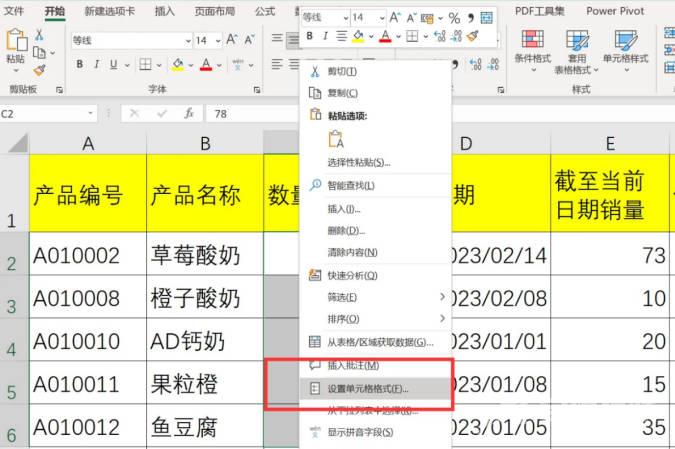Click the ribbon Copy icon
Viewport: 675px width, 449px height.
tap(39, 53)
